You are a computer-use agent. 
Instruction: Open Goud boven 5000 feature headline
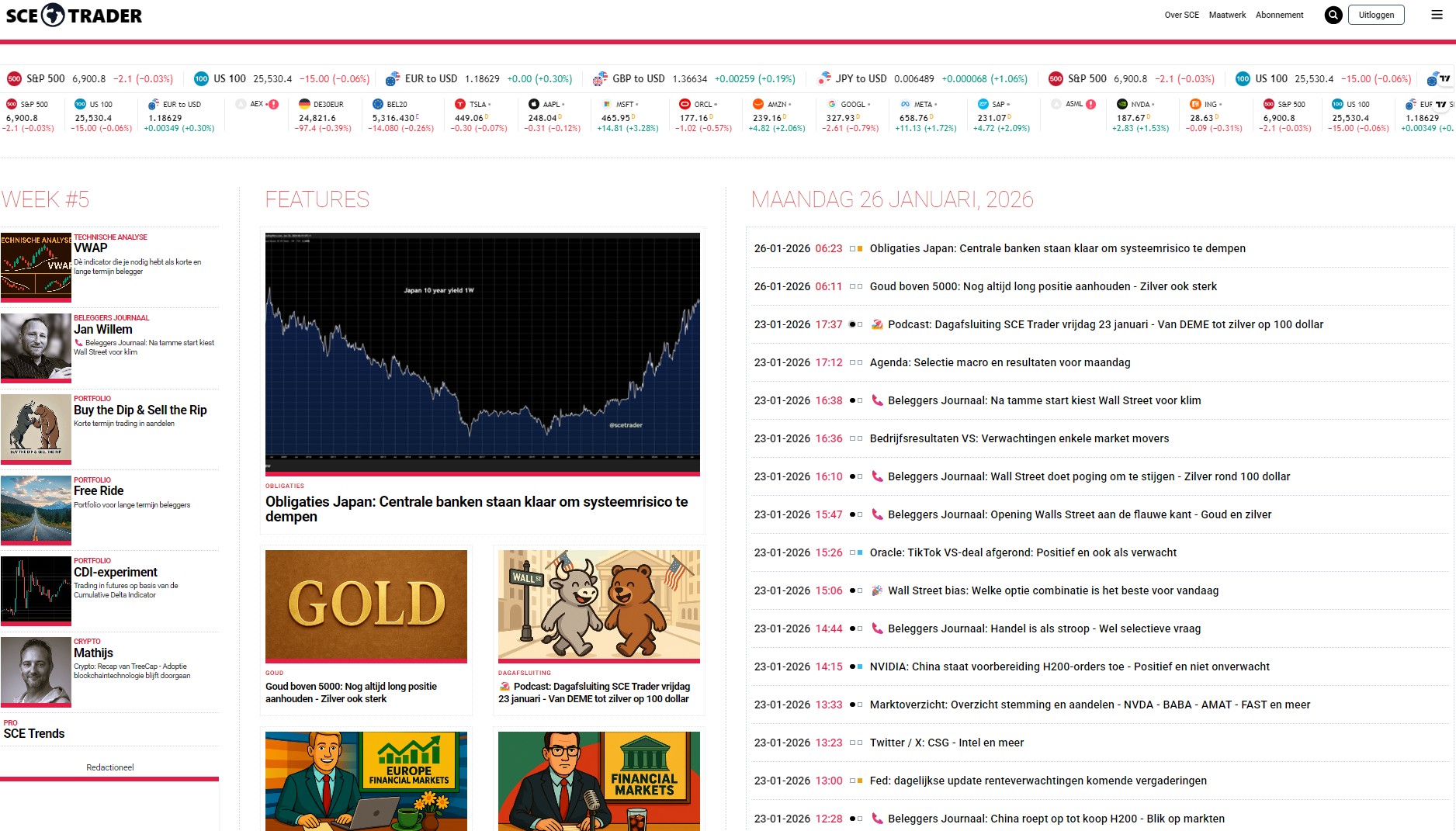click(351, 692)
